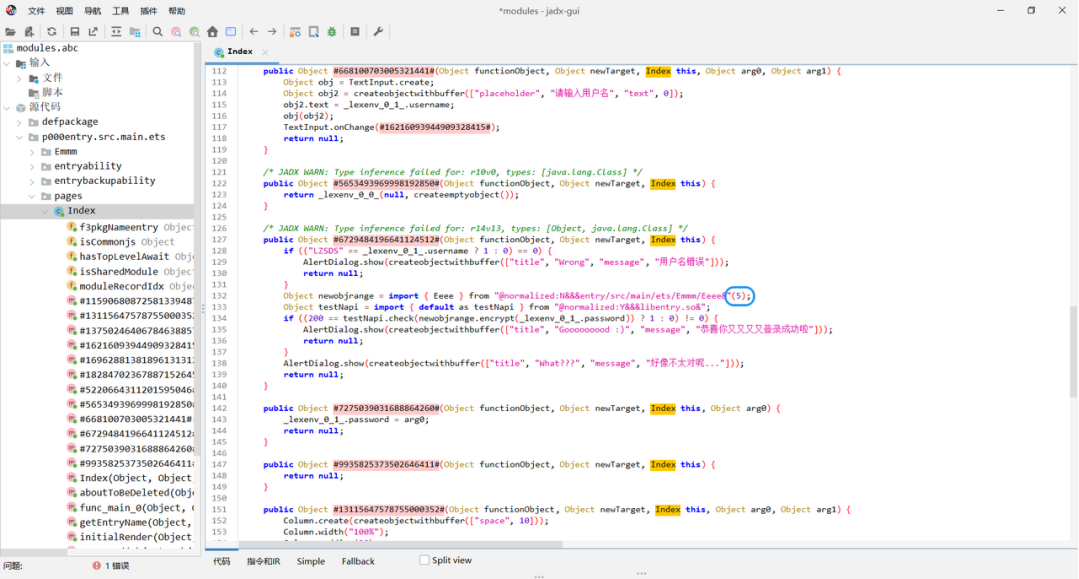The height and width of the screenshot is (579, 1079).
Task: Click the save all floppy disk icon
Action: pos(74,32)
